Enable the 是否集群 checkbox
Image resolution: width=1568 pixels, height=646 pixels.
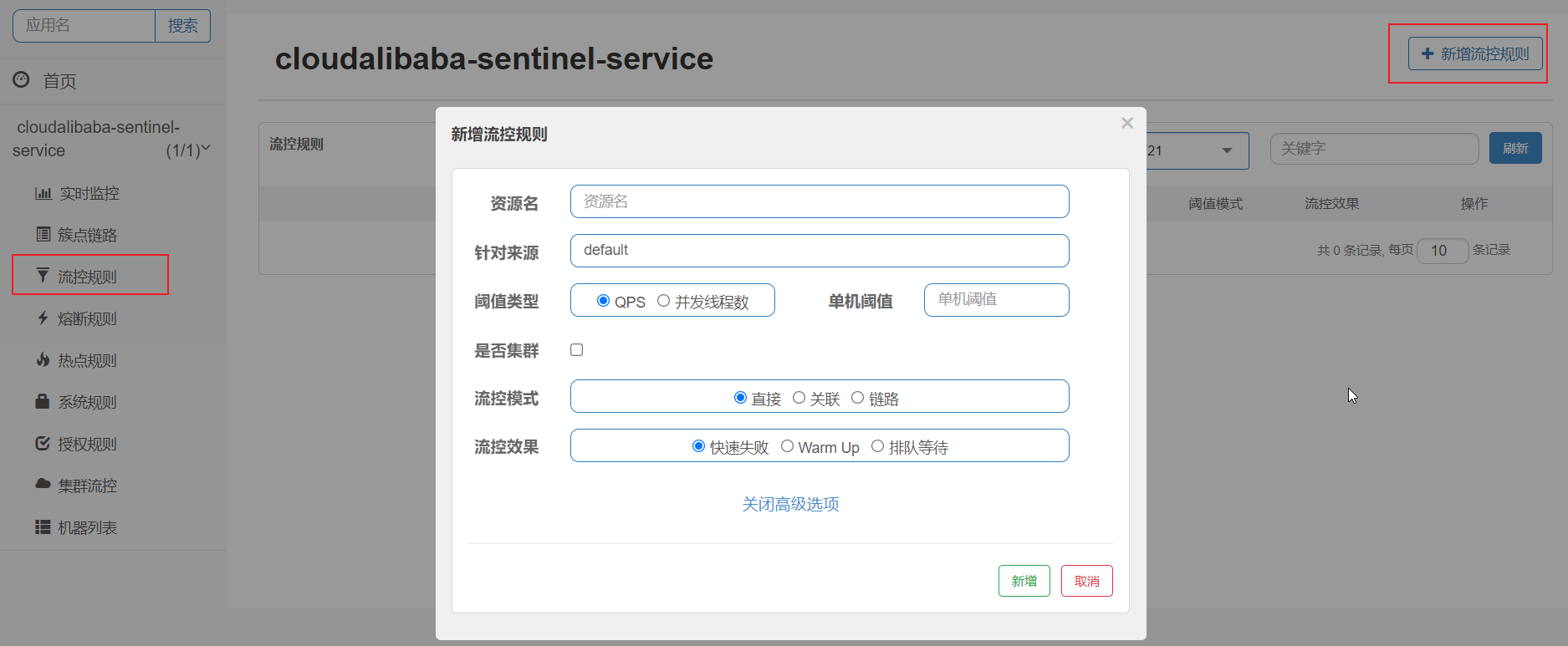(x=577, y=350)
